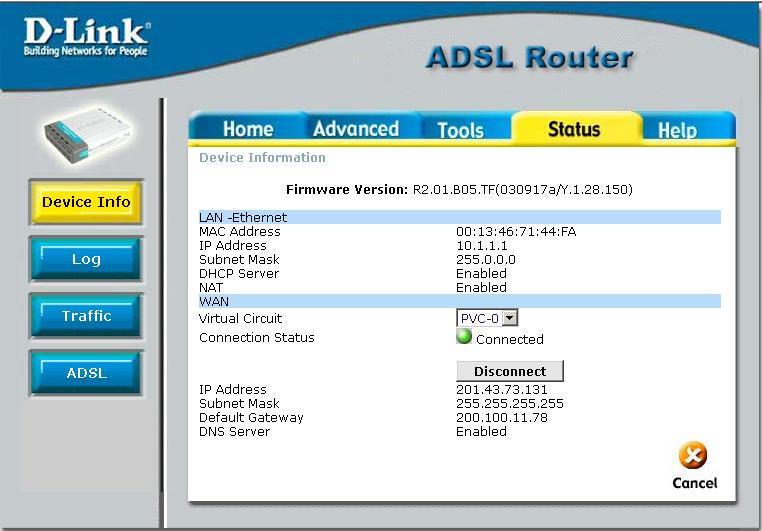The width and height of the screenshot is (762, 531).
Task: Click the Cancel text label
Action: pyautogui.click(x=694, y=483)
